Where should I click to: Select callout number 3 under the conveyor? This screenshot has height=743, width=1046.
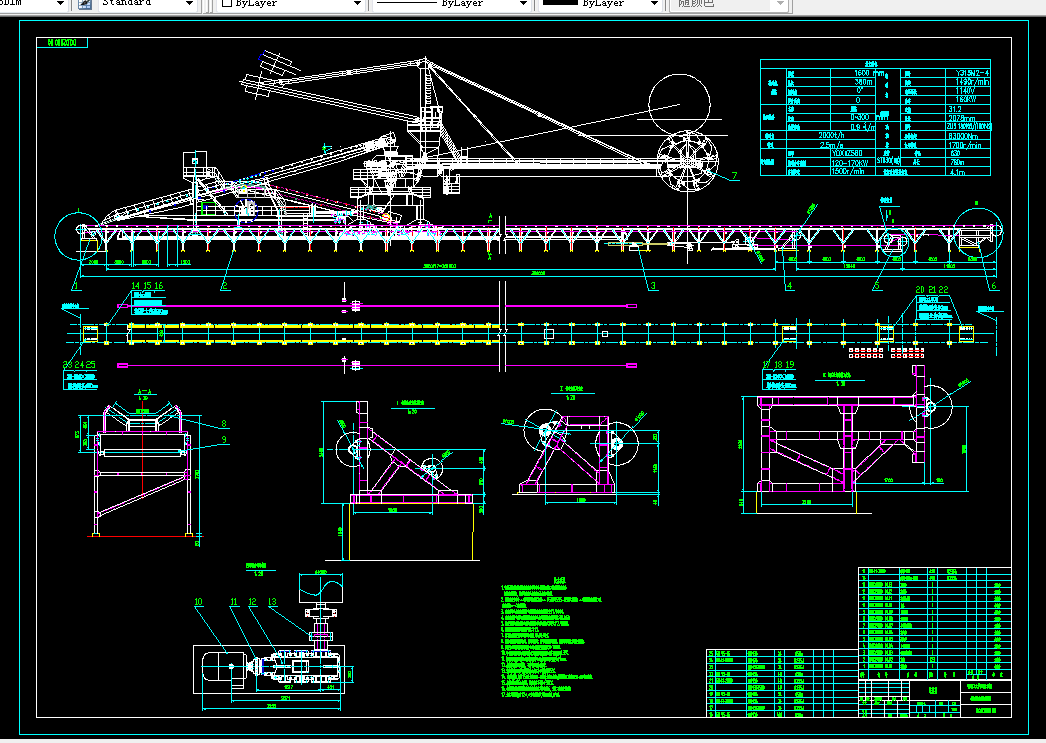(x=653, y=285)
